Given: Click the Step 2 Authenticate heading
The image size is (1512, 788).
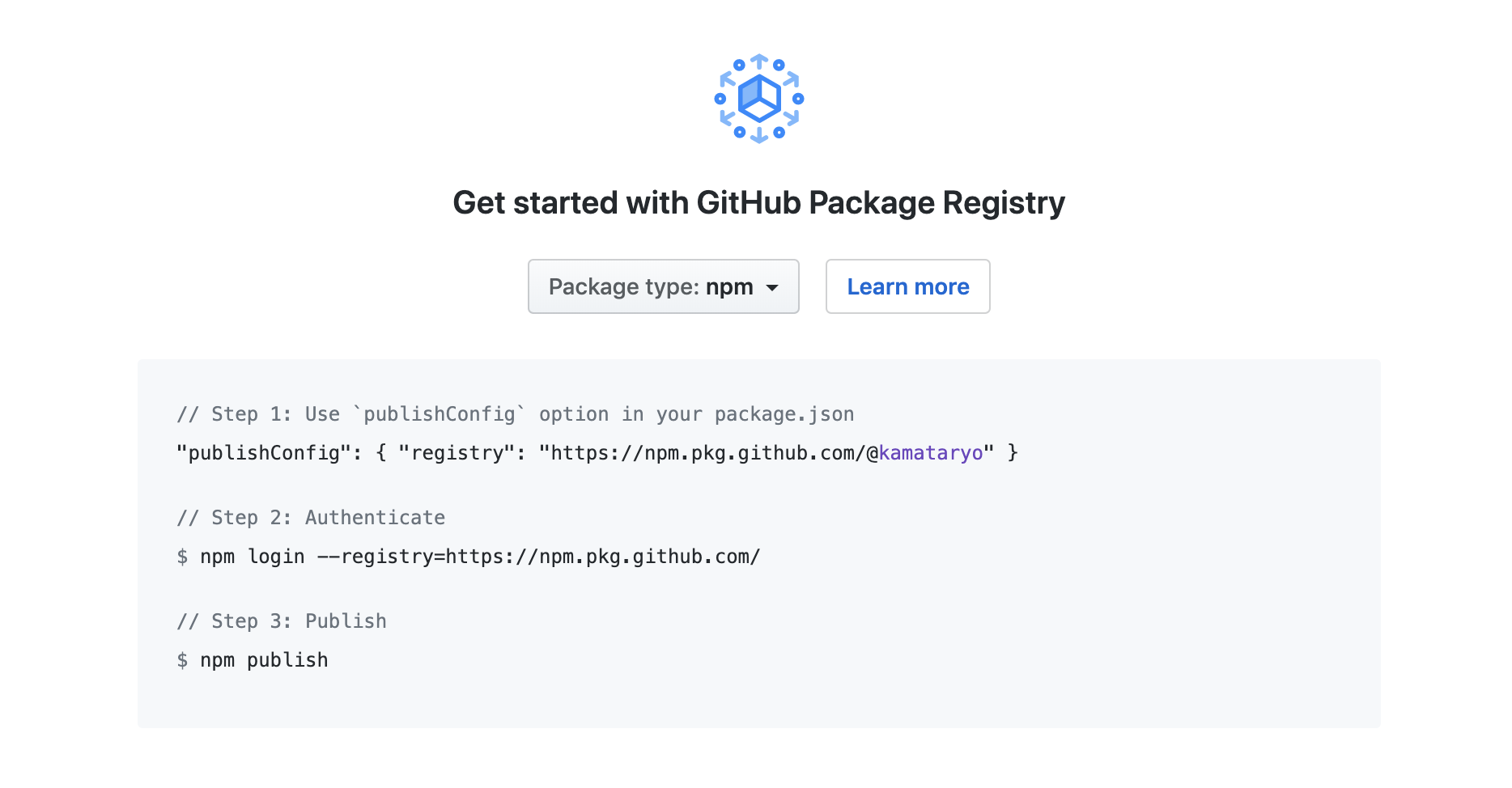Looking at the screenshot, I should pos(311,517).
